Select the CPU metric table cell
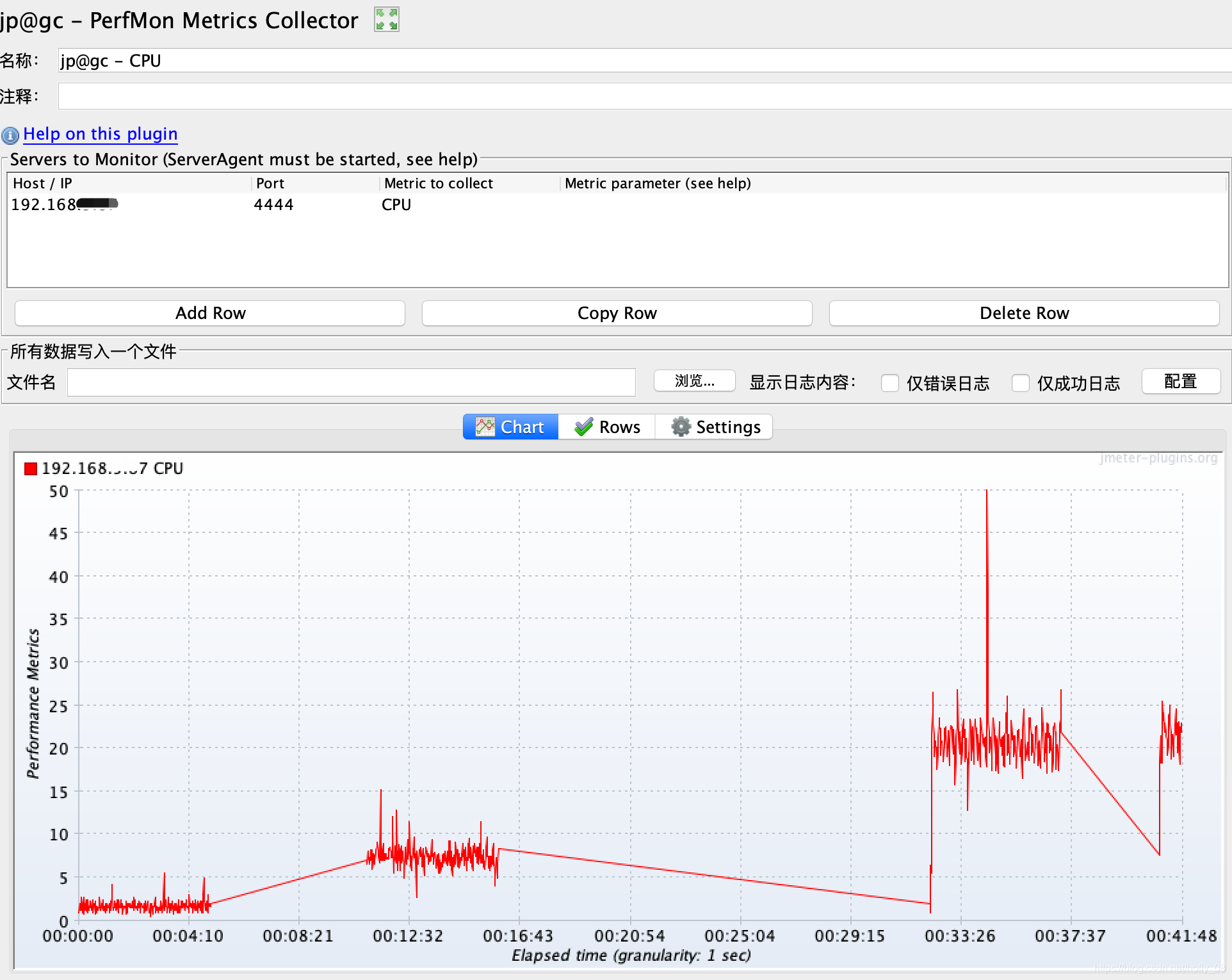This screenshot has height=980, width=1232. point(396,205)
